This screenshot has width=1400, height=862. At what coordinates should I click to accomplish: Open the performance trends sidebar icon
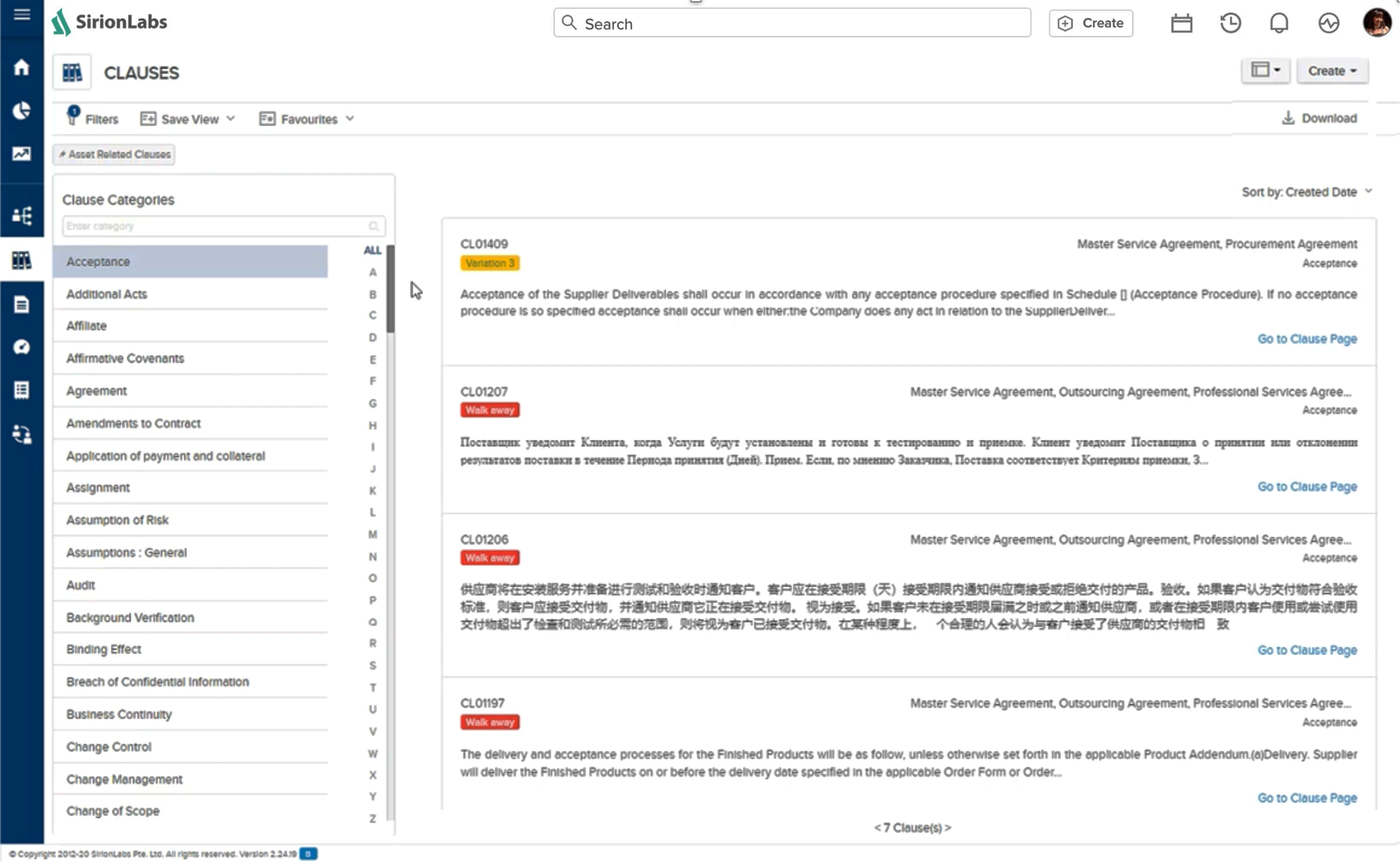tap(22, 154)
